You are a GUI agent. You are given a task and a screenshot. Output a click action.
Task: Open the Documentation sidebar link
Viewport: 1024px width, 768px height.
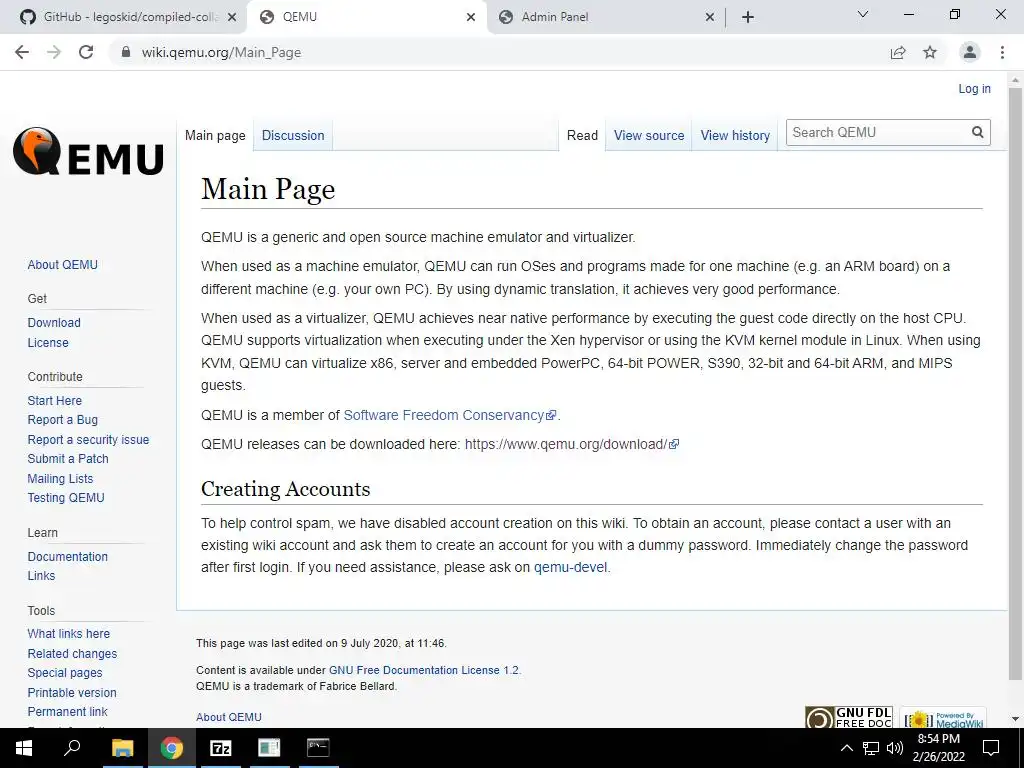pos(68,556)
